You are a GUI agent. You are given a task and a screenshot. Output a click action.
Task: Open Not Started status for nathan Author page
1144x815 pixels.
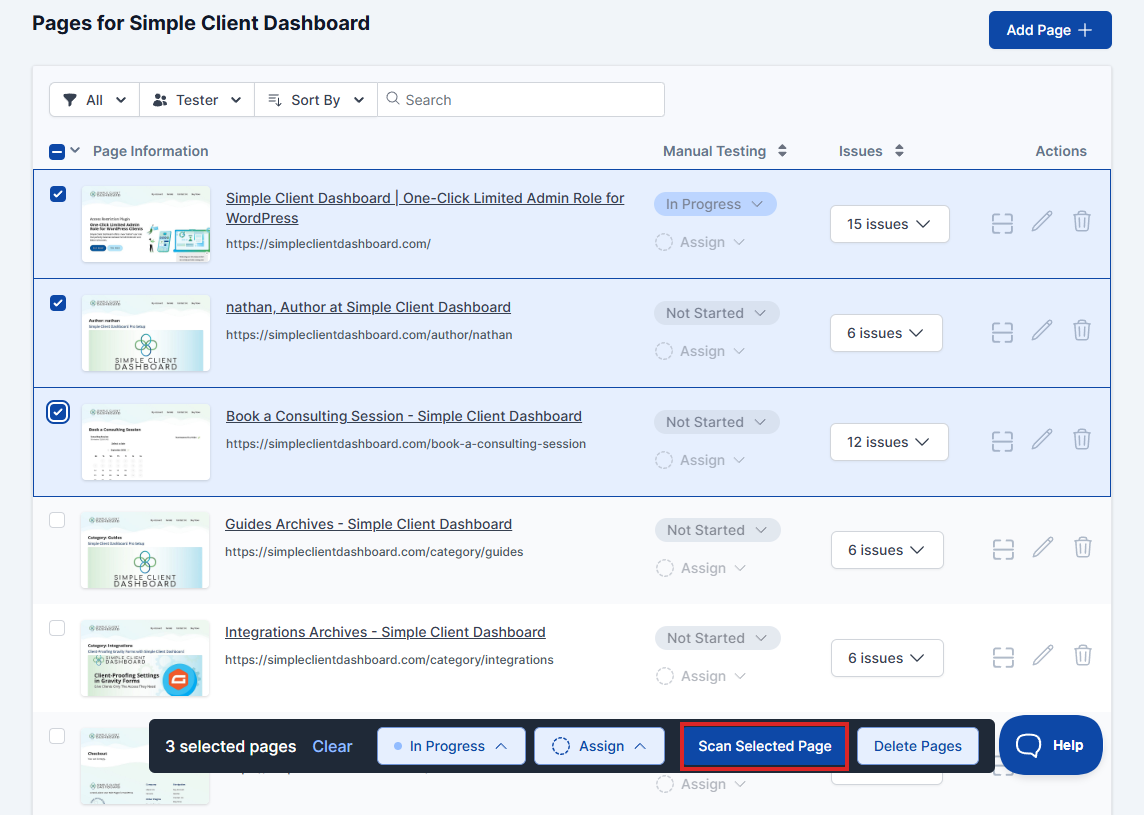pos(716,313)
